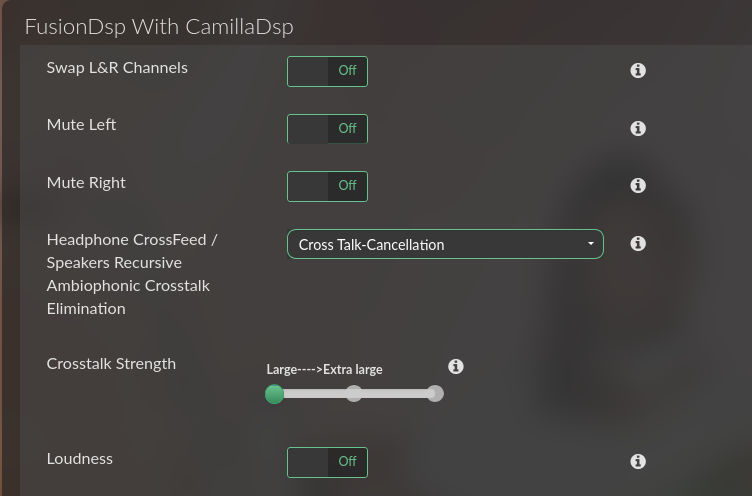Toggle Swap L&R Channels switch
The height and width of the screenshot is (496, 752).
[328, 71]
